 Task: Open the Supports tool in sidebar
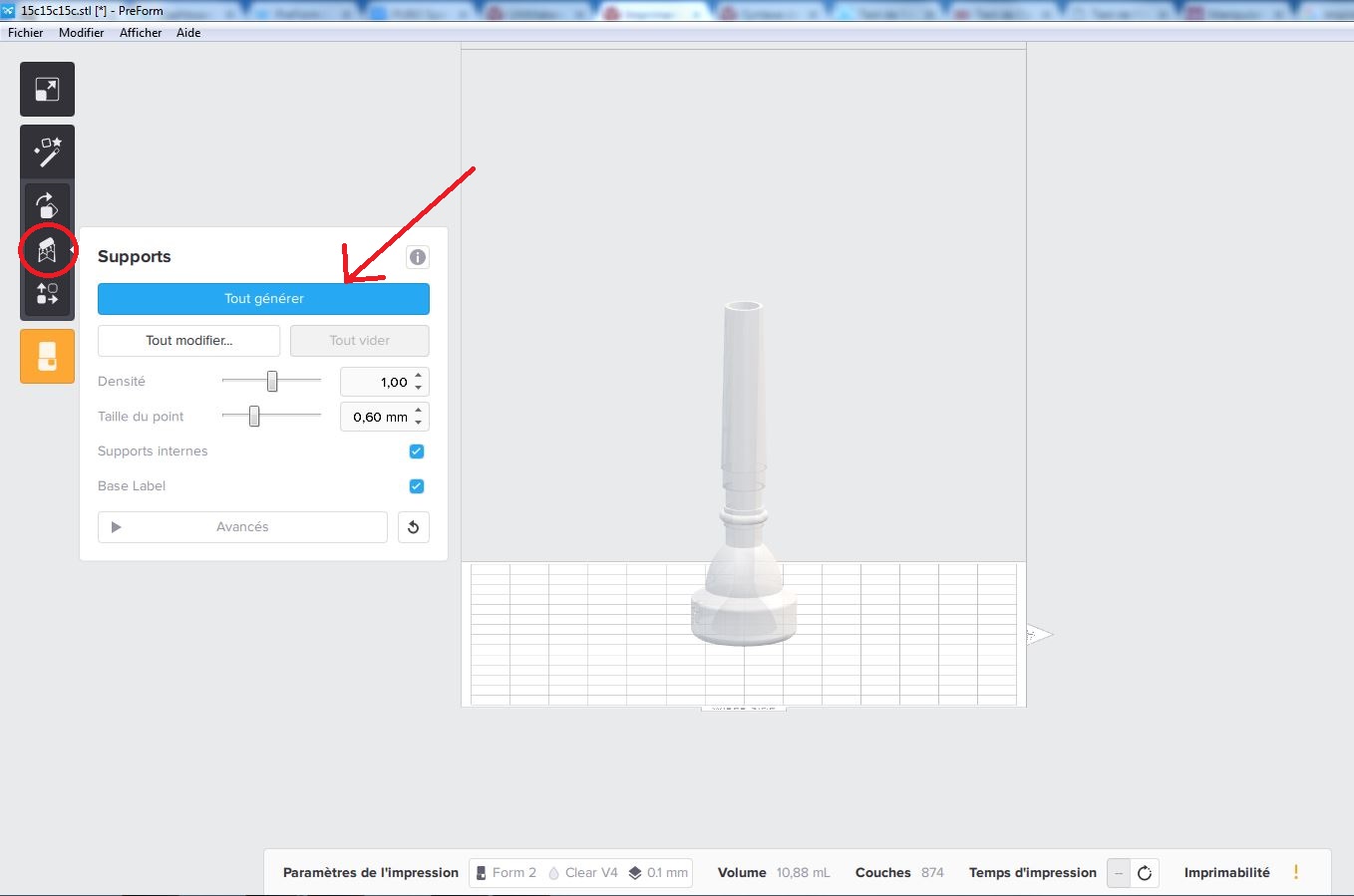47,250
